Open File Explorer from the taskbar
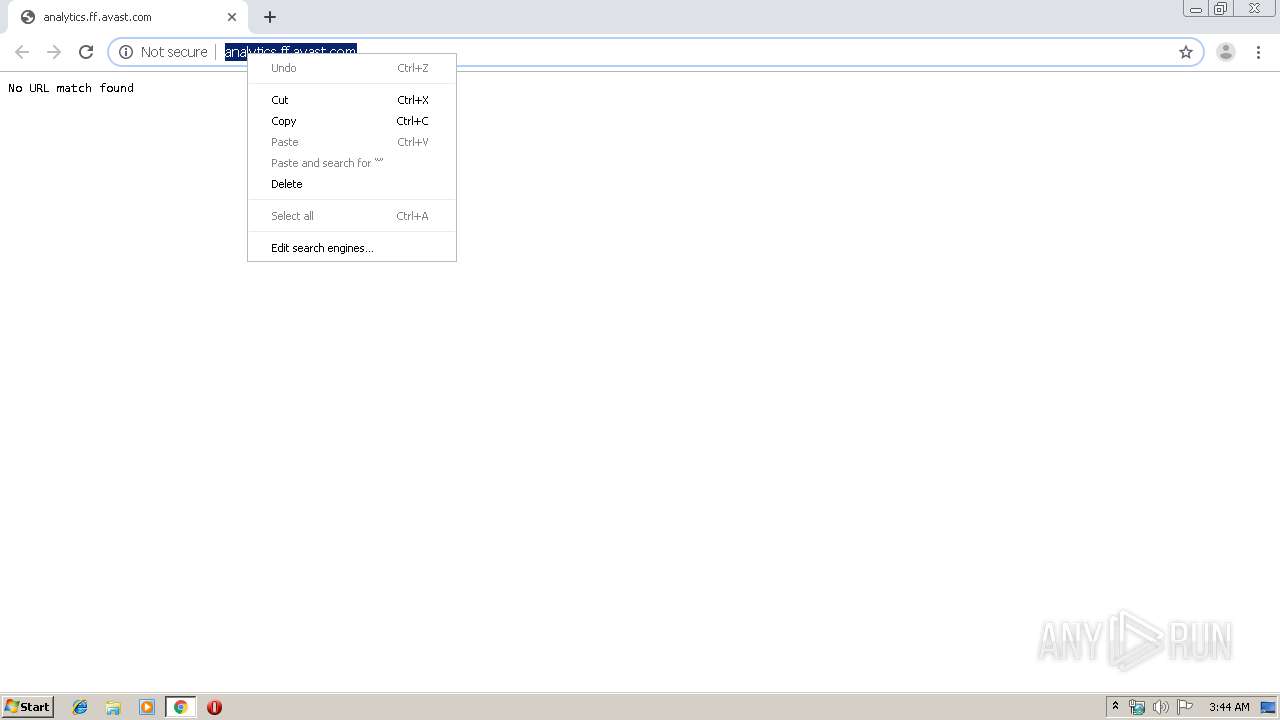Screen dimensions: 1280x720 pos(113,707)
